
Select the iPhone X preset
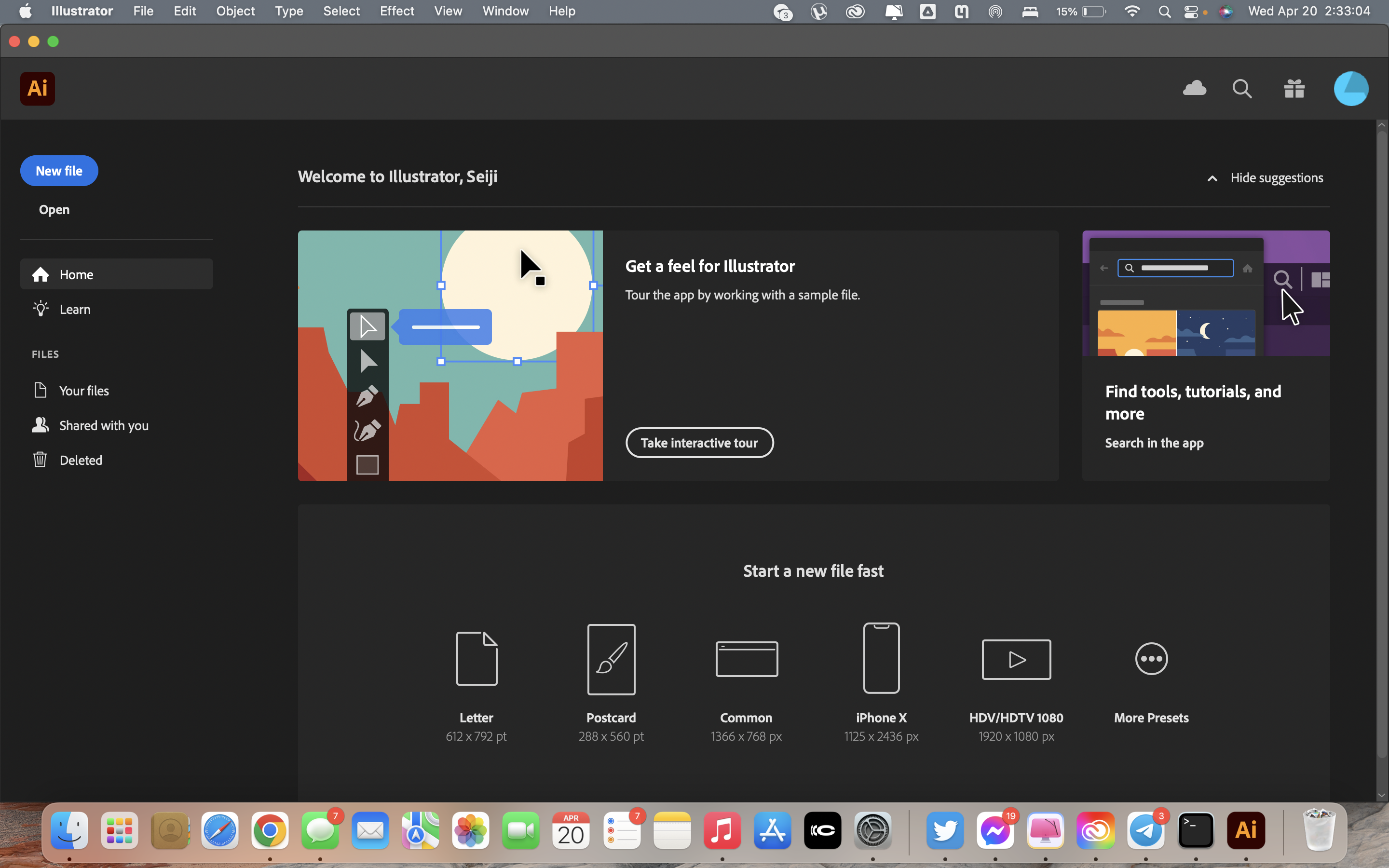pos(881,659)
